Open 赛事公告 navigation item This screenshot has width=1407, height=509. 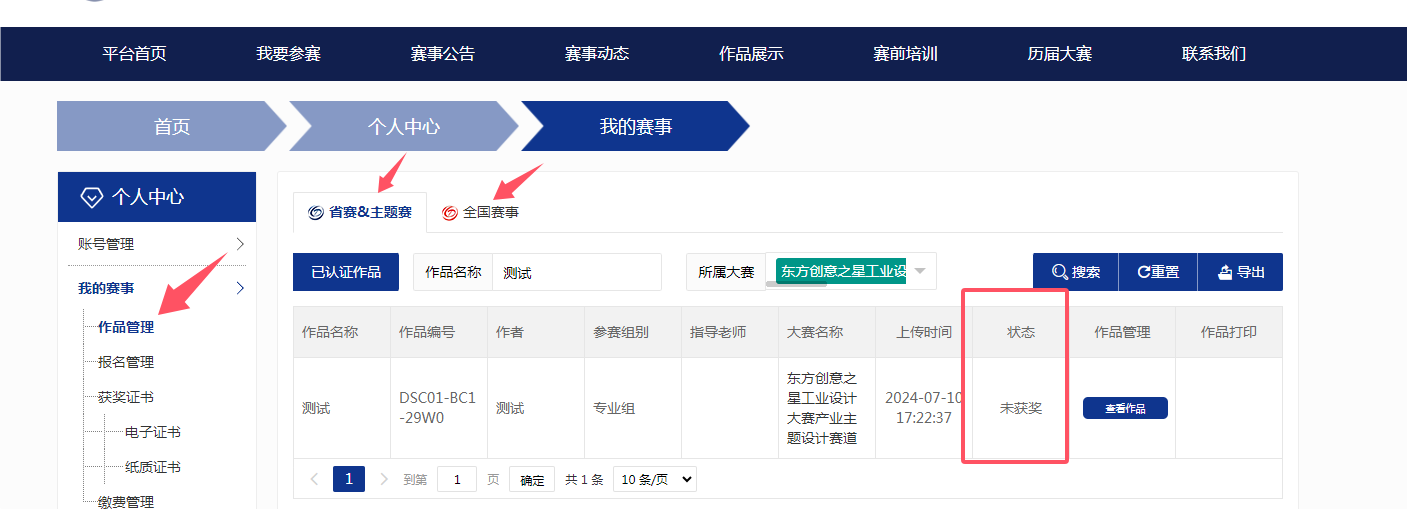pos(442,54)
